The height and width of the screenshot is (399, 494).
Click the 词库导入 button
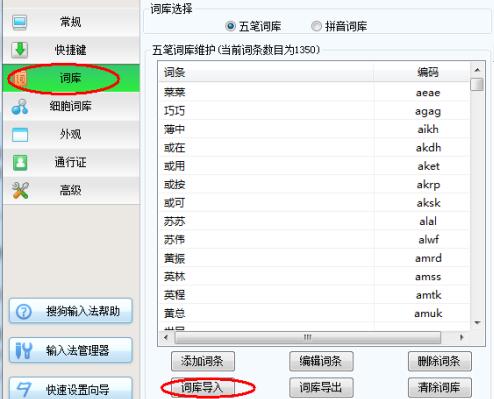(203, 388)
